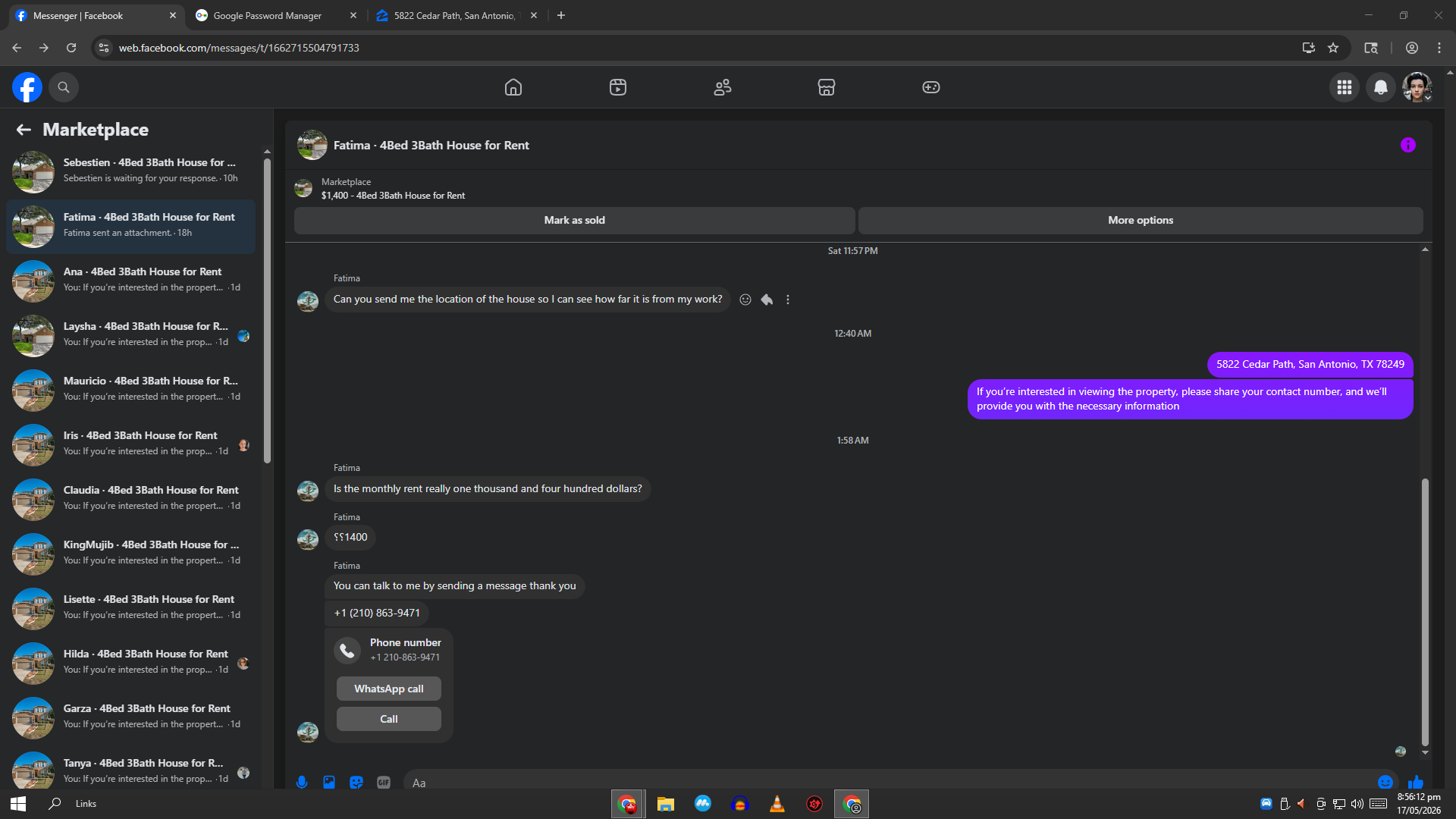The image size is (1456, 819).
Task: Open the $1,400 4Bed 3Bath listing link
Action: point(393,195)
